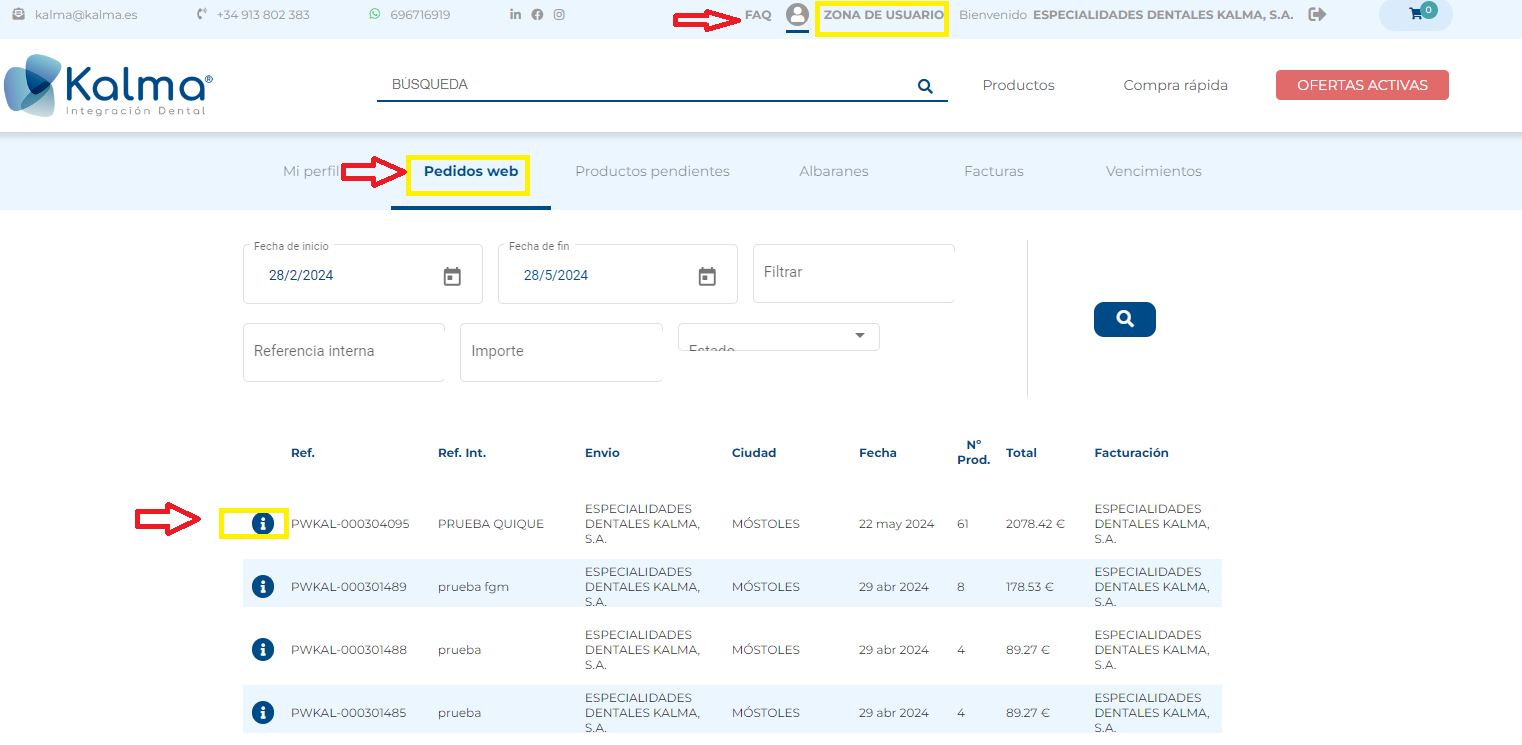This screenshot has width=1522, height=745.
Task: Select the Pedidos web tab
Action: pos(471,171)
